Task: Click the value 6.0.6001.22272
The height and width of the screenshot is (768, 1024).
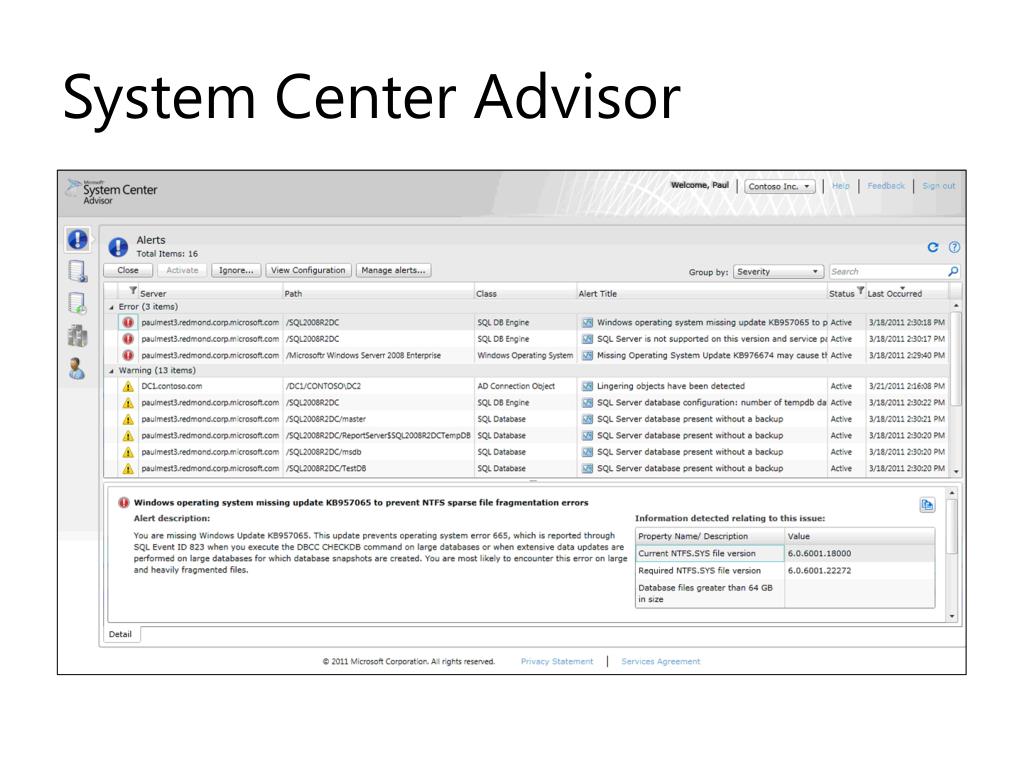Action: click(819, 570)
